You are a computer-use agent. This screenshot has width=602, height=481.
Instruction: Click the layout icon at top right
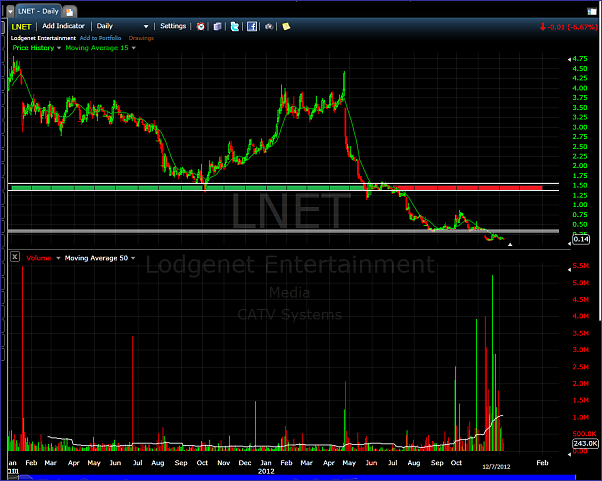[x=592, y=12]
